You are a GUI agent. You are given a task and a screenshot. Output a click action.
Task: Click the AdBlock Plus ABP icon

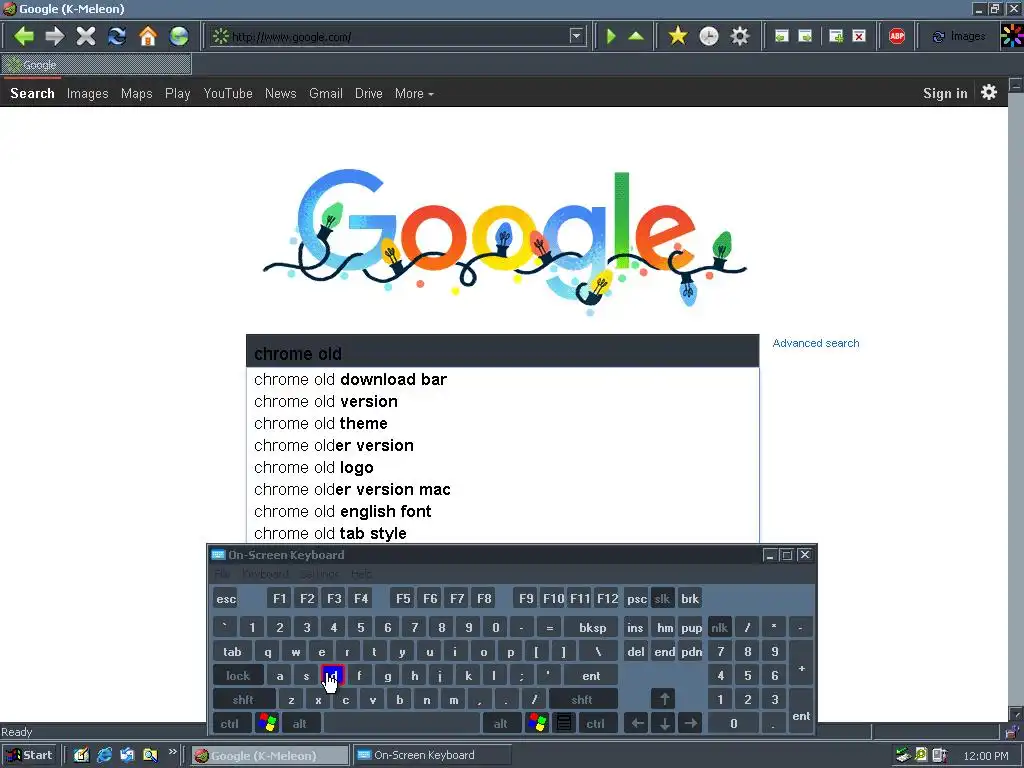pos(897,36)
